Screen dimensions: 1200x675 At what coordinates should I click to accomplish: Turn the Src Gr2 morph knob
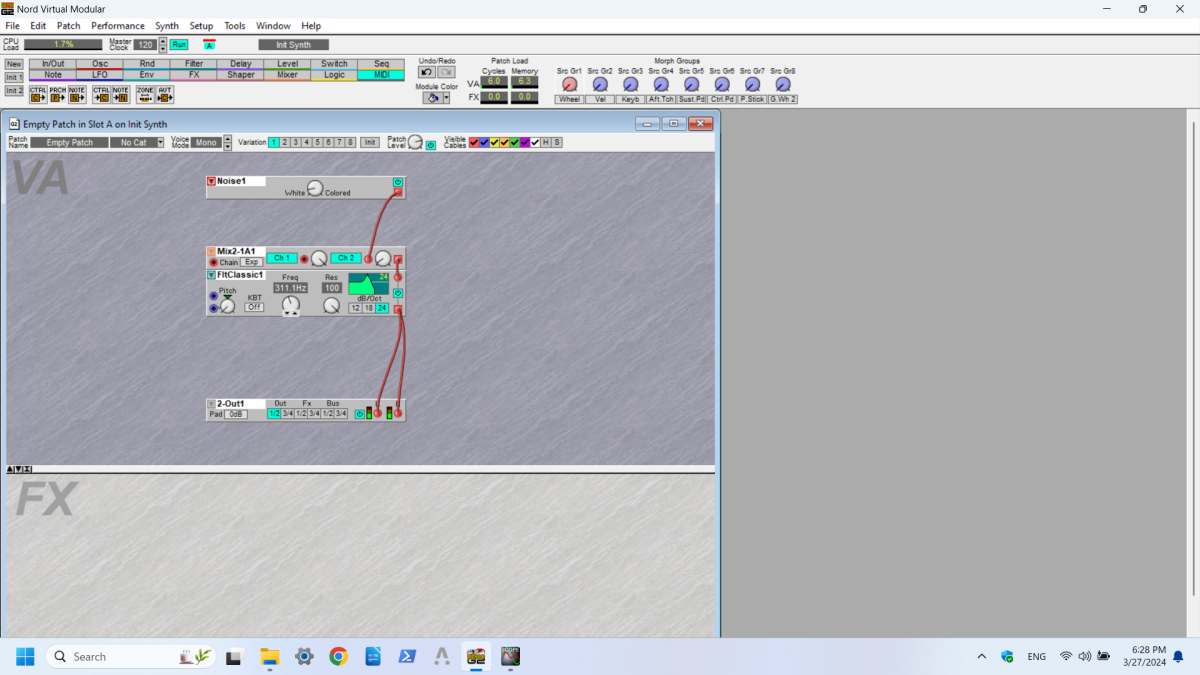[x=599, y=85]
